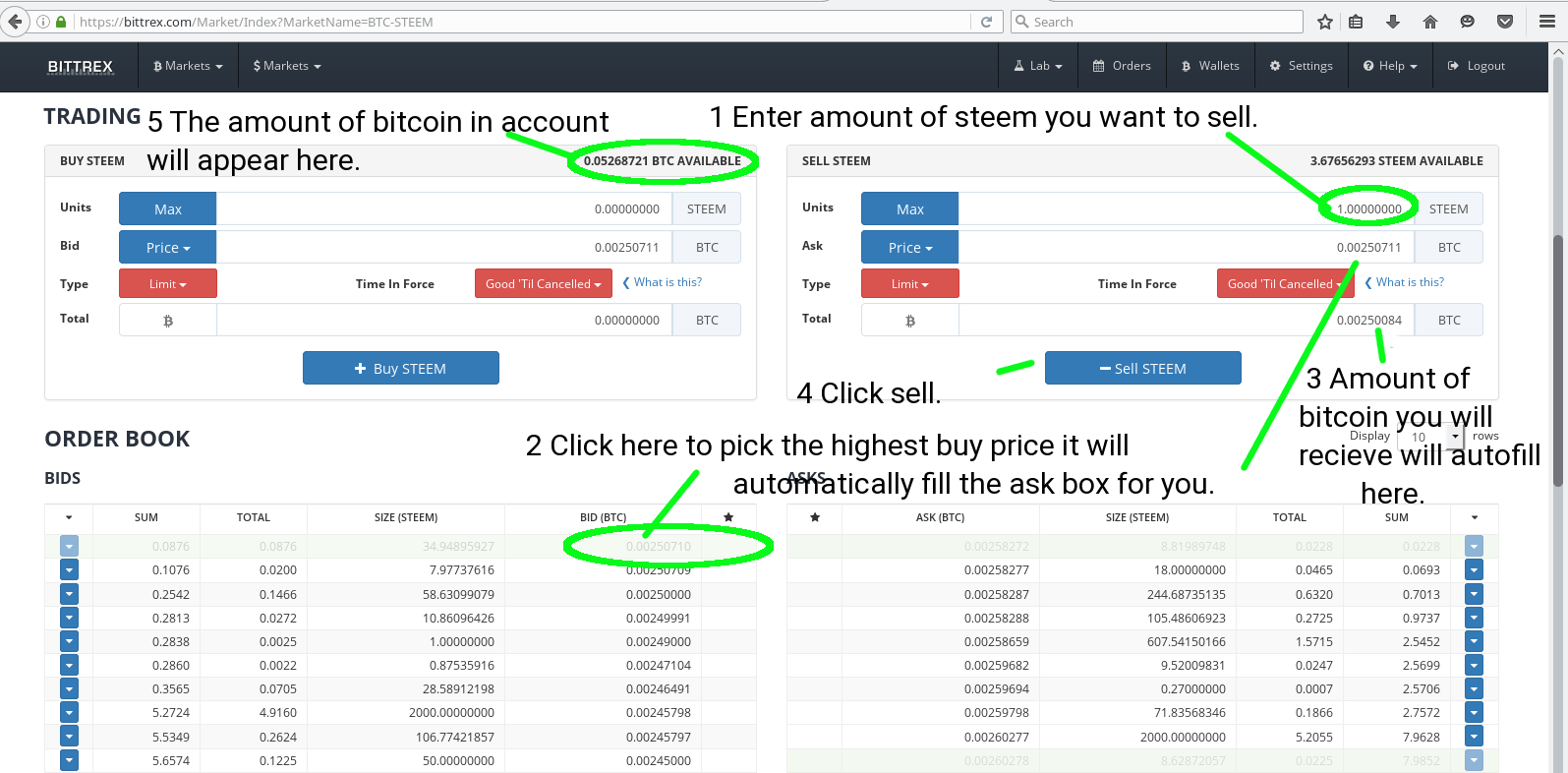1568x773 pixels.
Task: Click the blue arrow button on bid row 0.2813
Action: click(69, 618)
